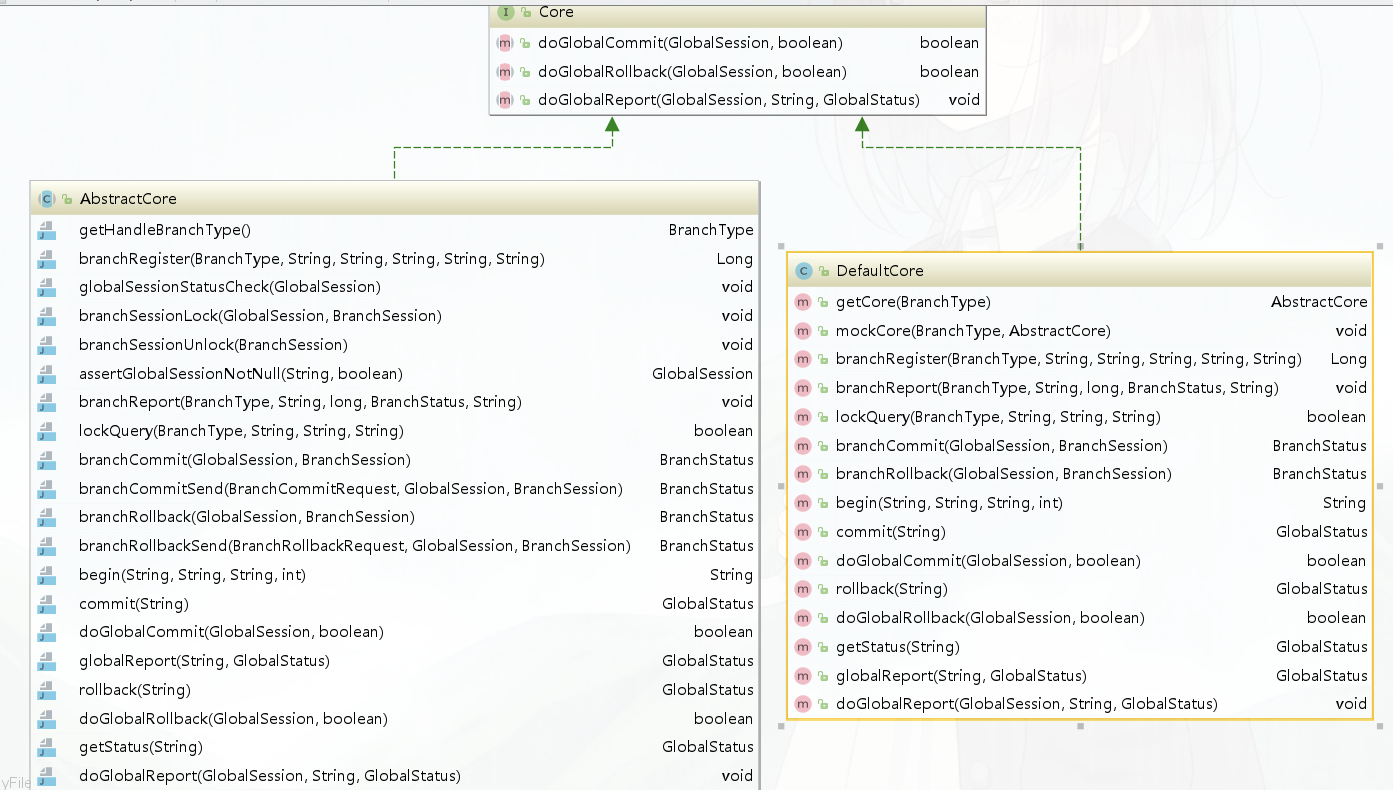Click method icon beside DefaultCore lockQuery
The height and width of the screenshot is (790, 1393).
803,417
